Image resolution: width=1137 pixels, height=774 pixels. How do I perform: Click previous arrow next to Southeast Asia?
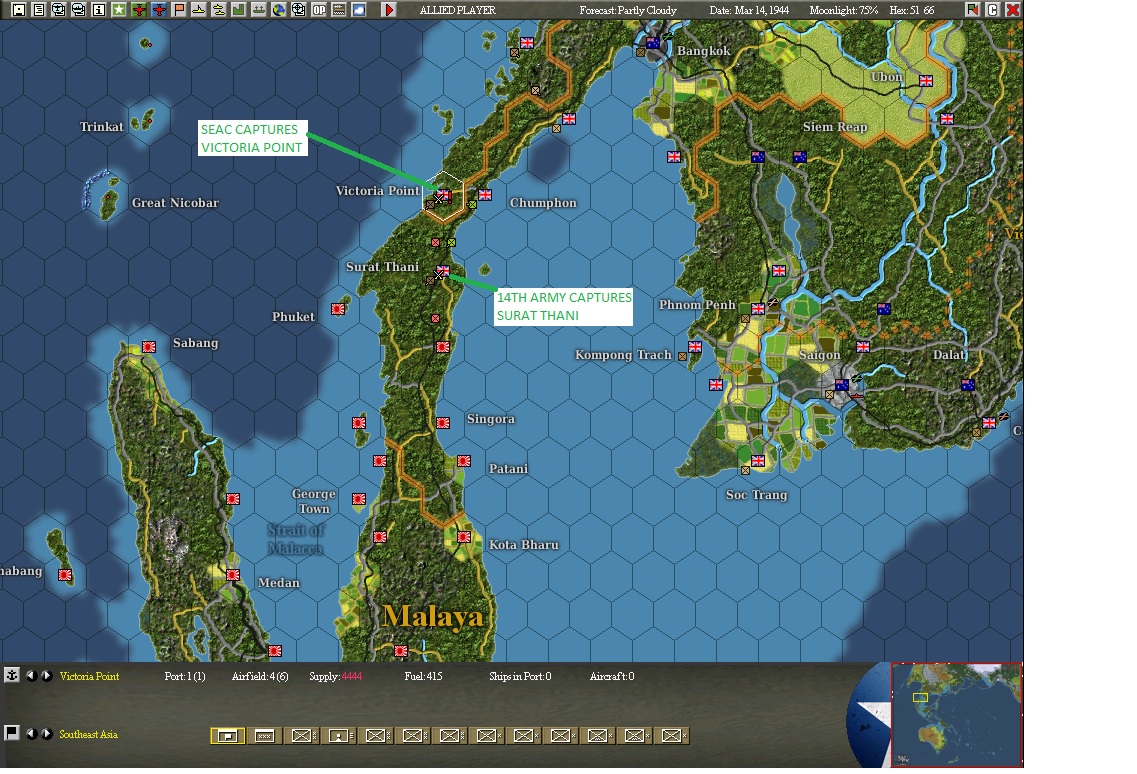(x=31, y=734)
